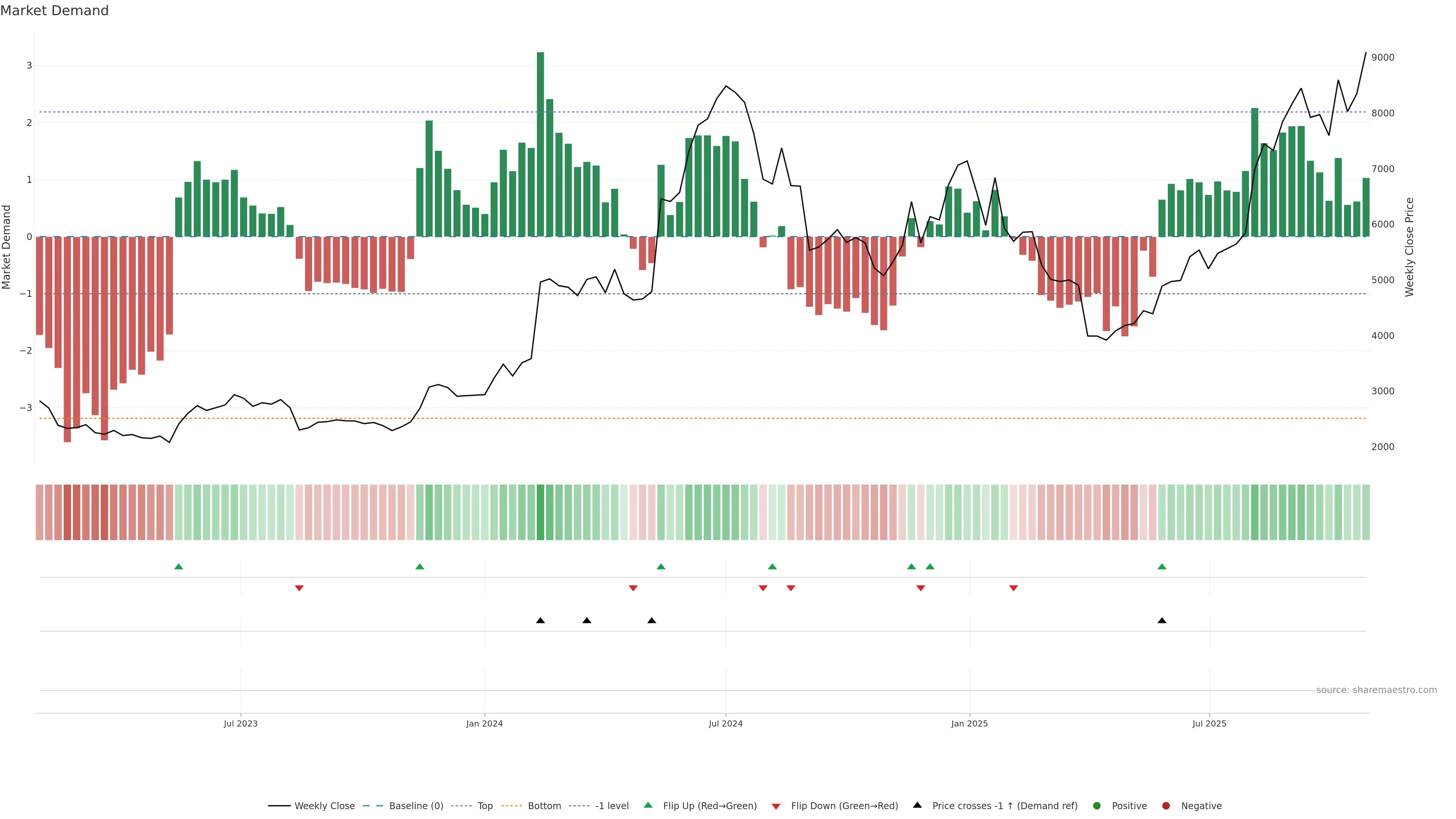Click the Jan 2025 axis label
Viewport: 1456px width, 819px height.
point(970,723)
